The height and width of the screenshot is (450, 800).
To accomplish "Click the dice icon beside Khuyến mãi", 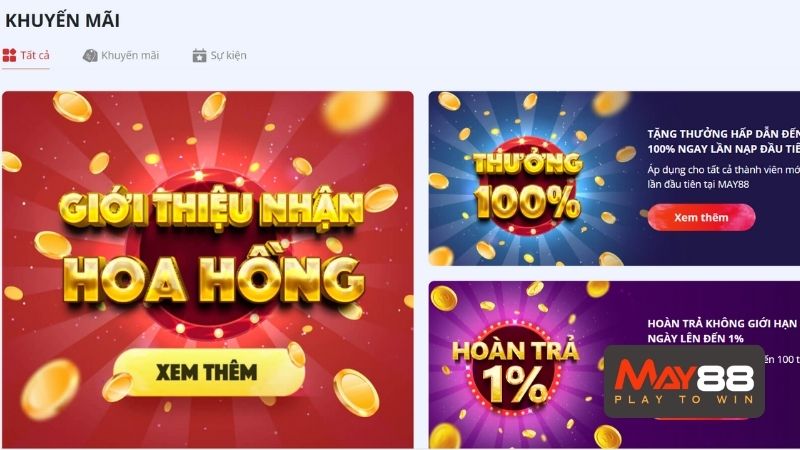I will click(x=90, y=56).
